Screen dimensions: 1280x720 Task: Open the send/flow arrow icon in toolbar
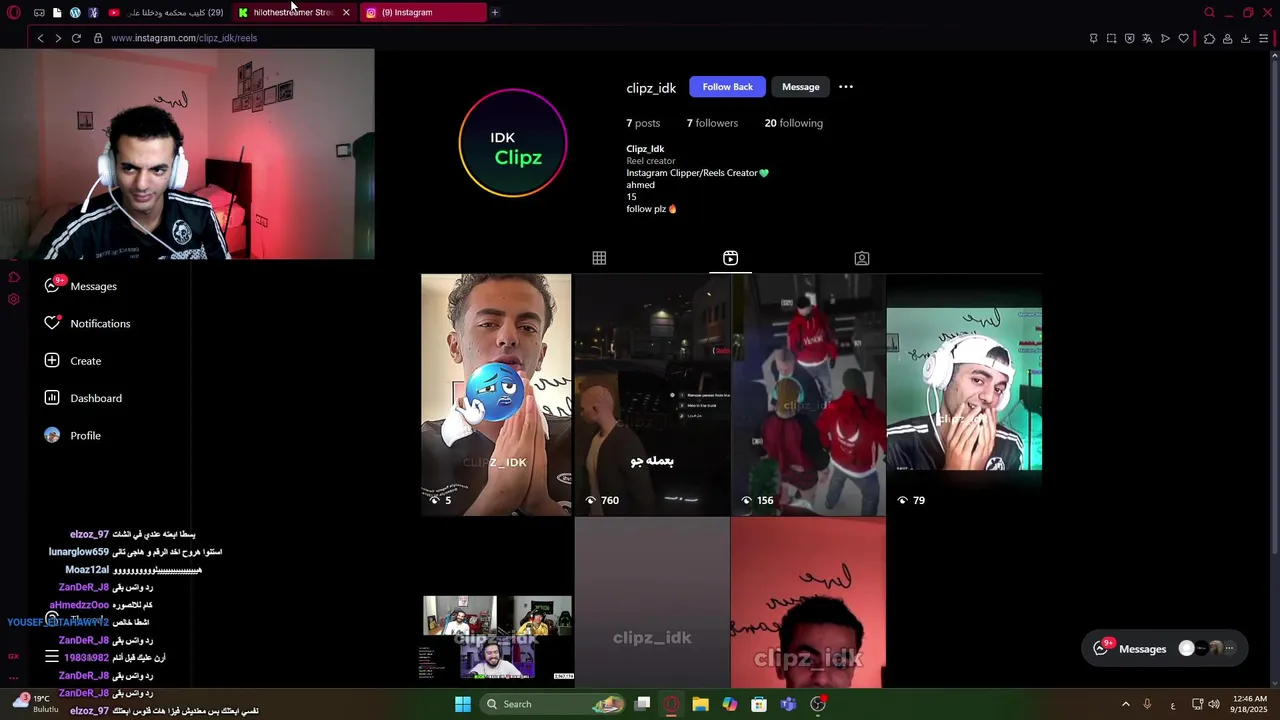[x=1165, y=38]
